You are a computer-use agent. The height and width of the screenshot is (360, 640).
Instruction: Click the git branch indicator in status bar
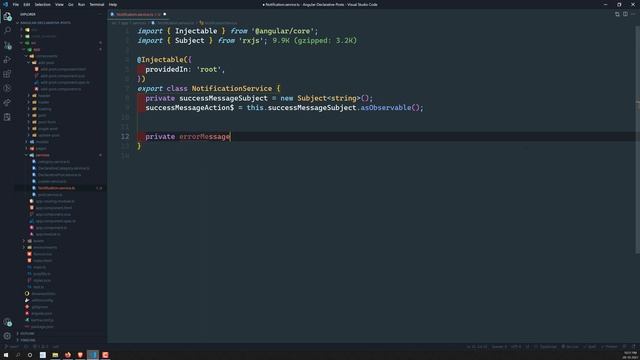pos(11,347)
